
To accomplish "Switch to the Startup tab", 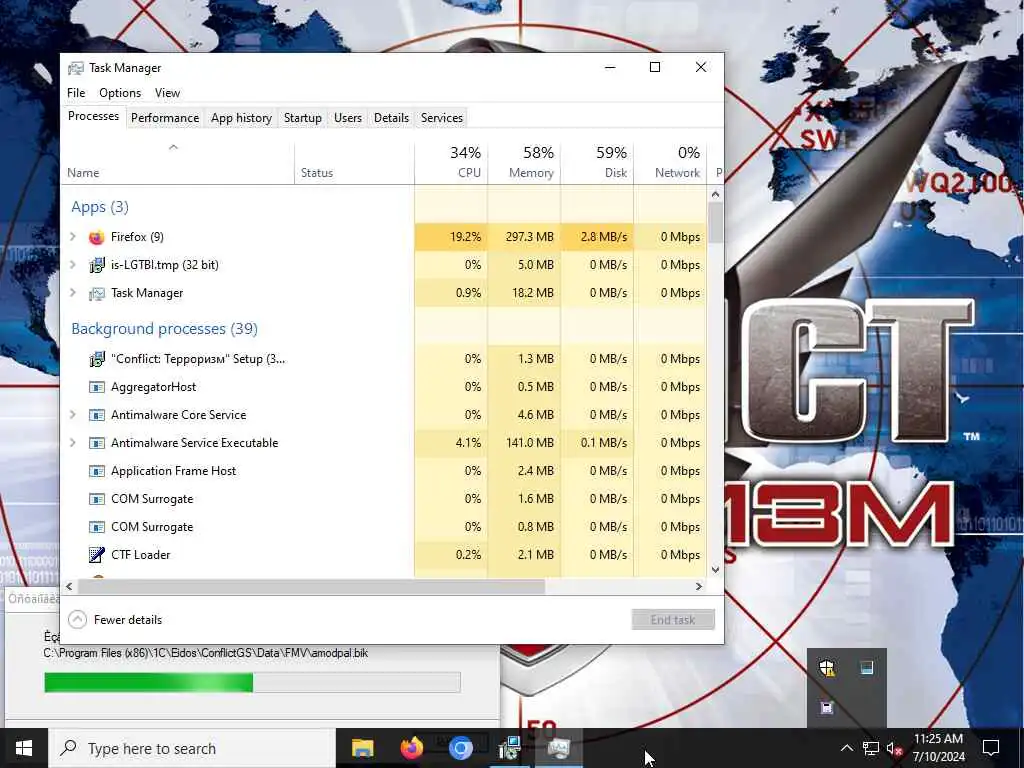I will pyautogui.click(x=302, y=118).
